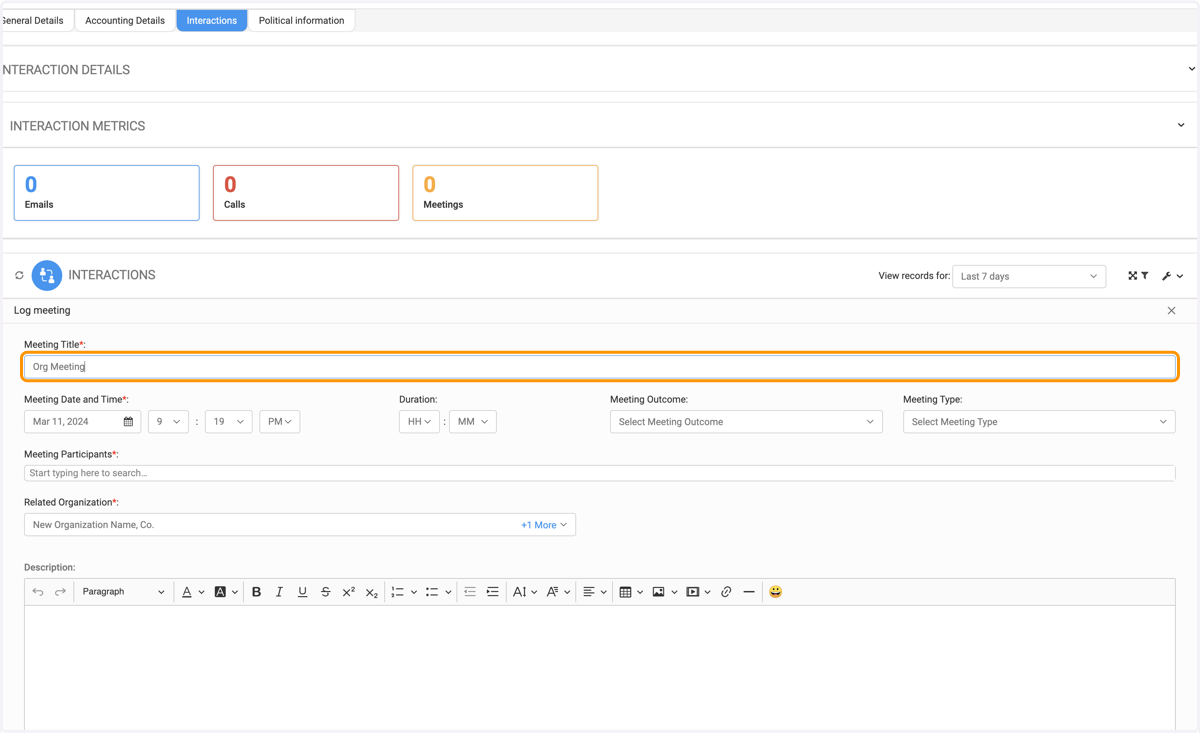This screenshot has width=1200, height=733.
Task: Open the Select Meeting Outcome dropdown
Action: coord(746,422)
